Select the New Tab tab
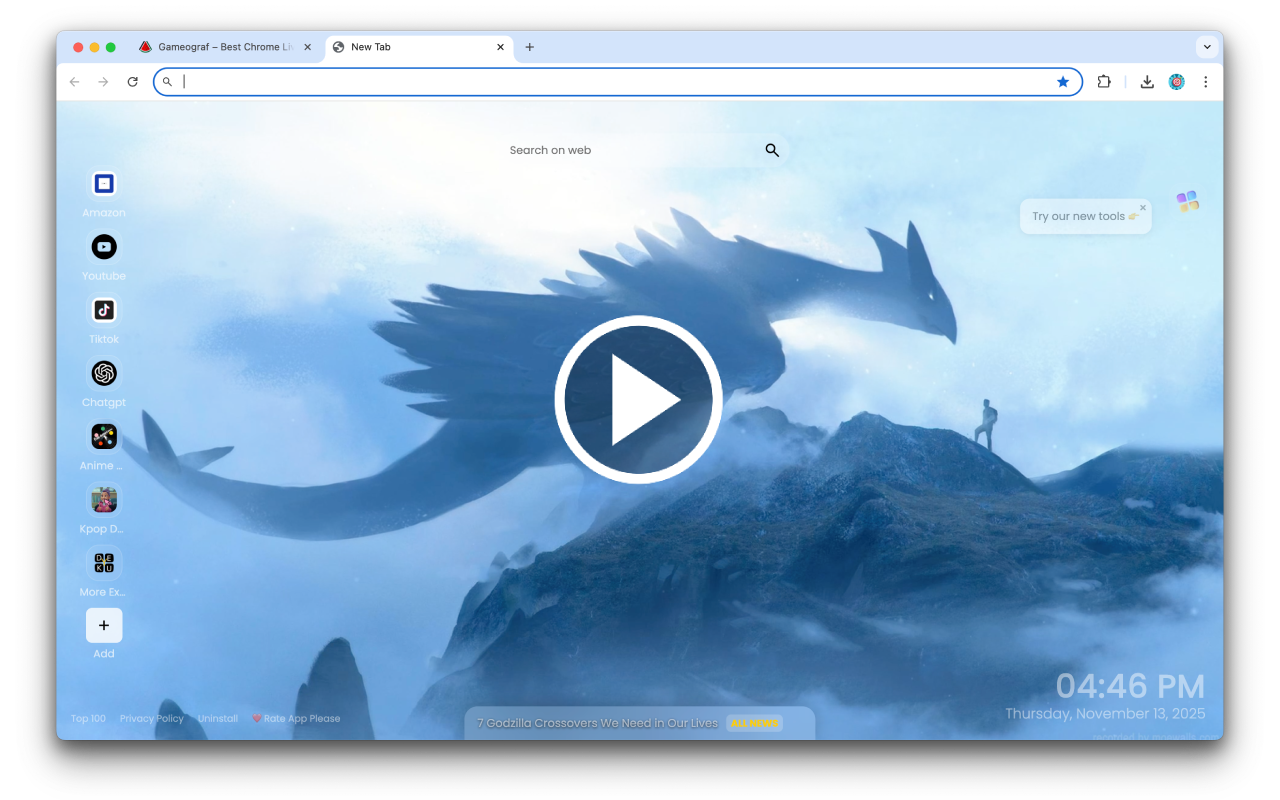 click(419, 47)
